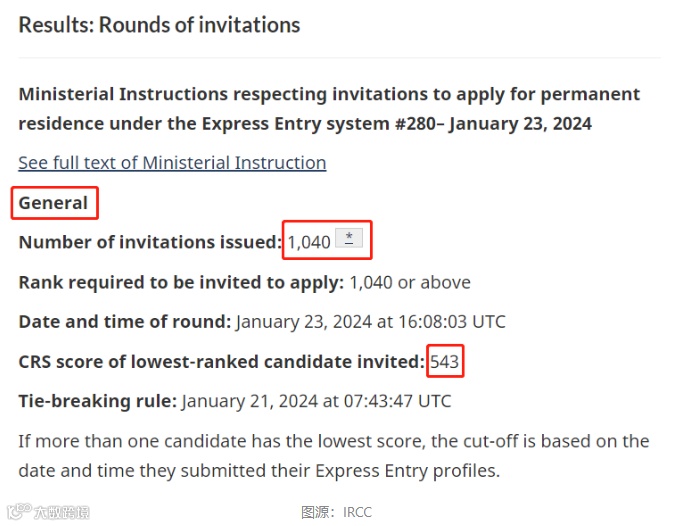The height and width of the screenshot is (526, 680).
Task: Click the "Number of invitations issued" label
Action: click(149, 242)
